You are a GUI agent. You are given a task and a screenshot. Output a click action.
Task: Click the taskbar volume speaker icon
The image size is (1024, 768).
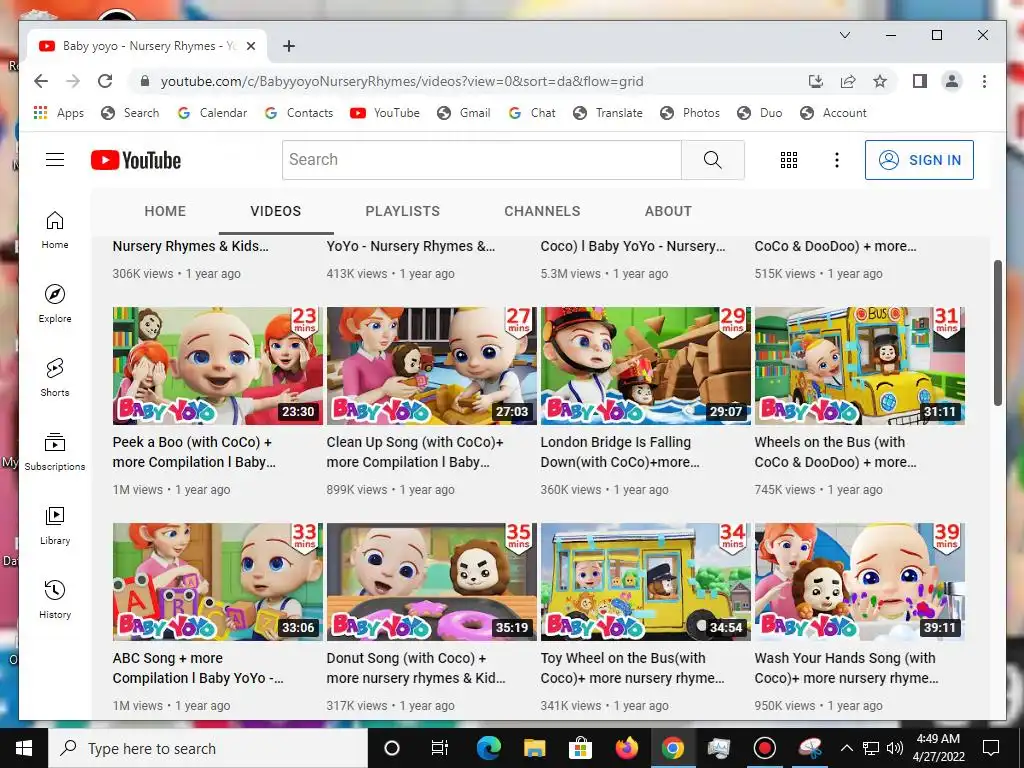coord(895,748)
